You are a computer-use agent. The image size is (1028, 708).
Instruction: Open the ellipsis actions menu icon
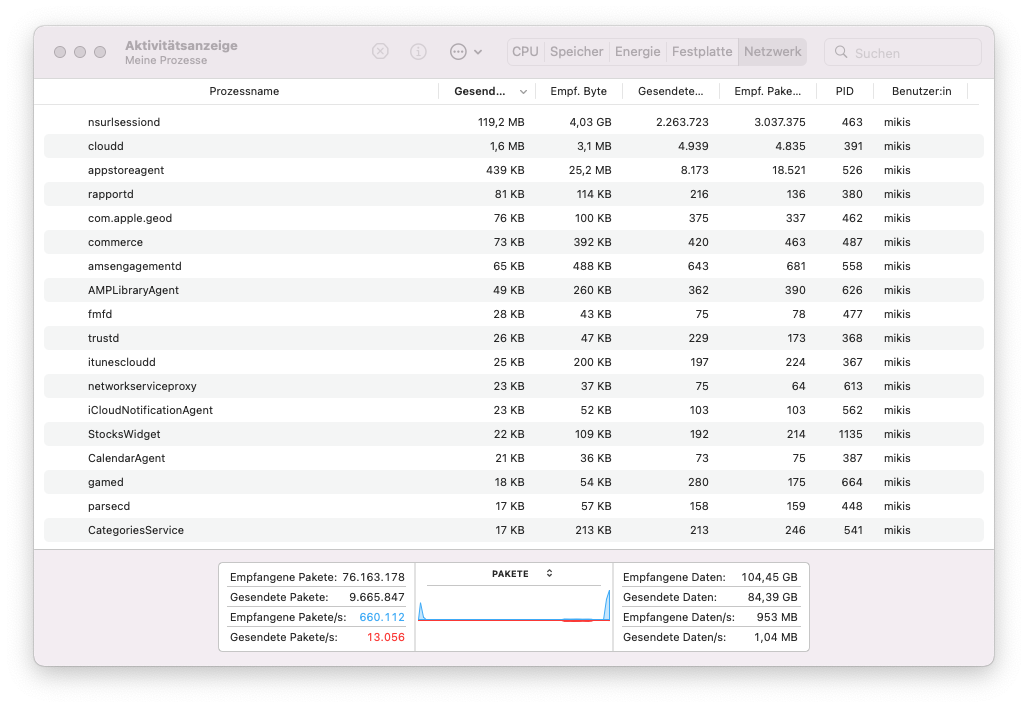tap(458, 52)
